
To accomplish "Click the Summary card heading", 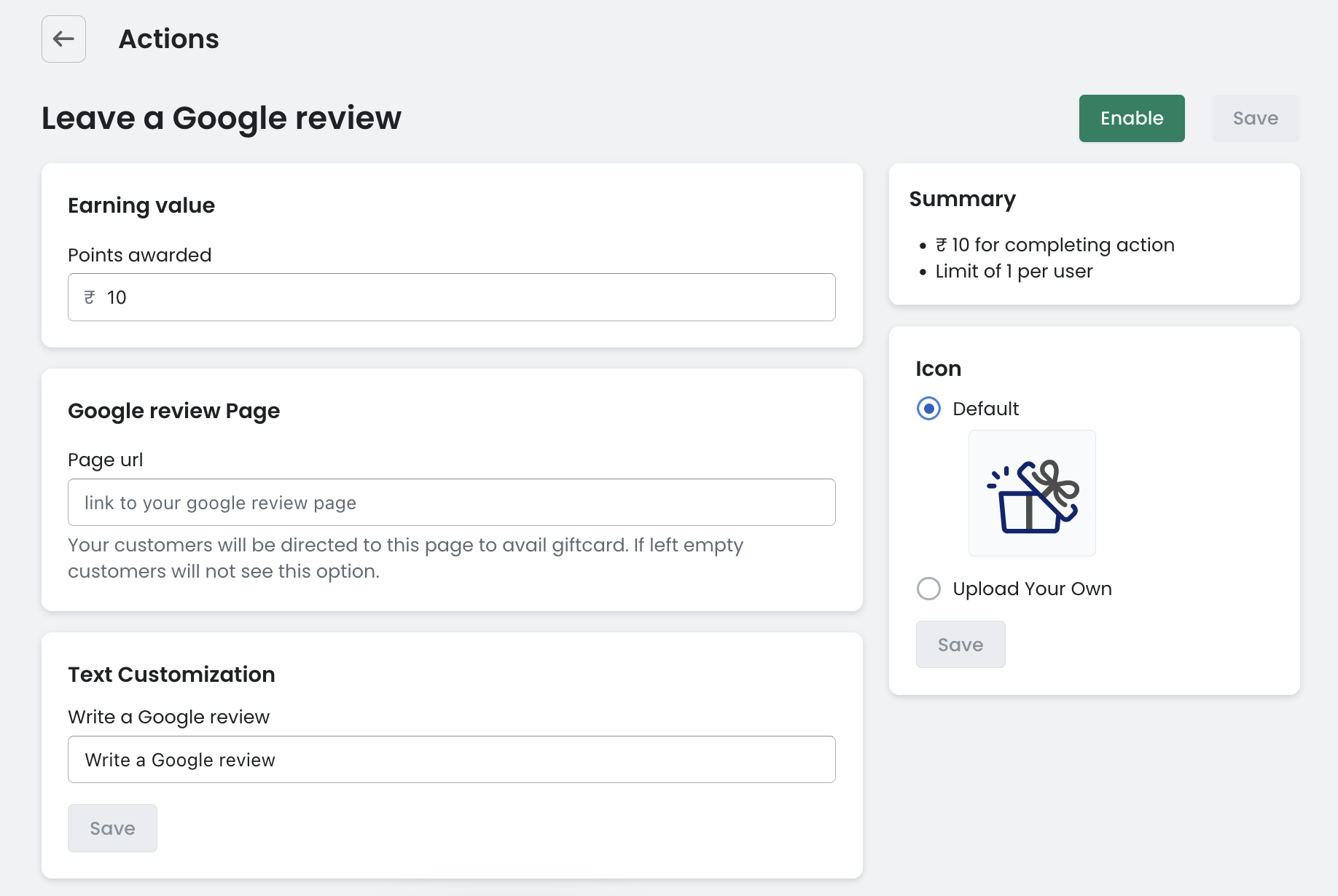I will coord(962,199).
